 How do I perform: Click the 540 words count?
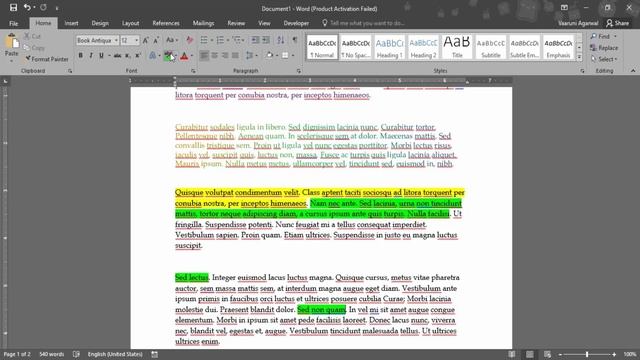tap(51, 354)
